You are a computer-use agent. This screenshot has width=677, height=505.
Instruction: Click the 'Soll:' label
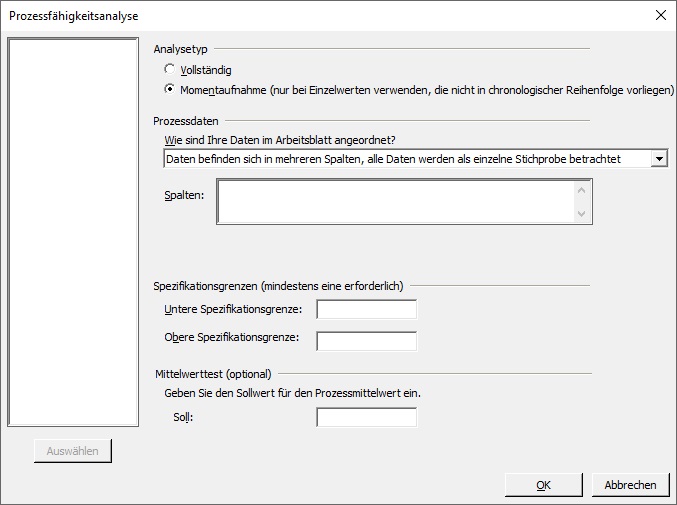pyautogui.click(x=183, y=417)
